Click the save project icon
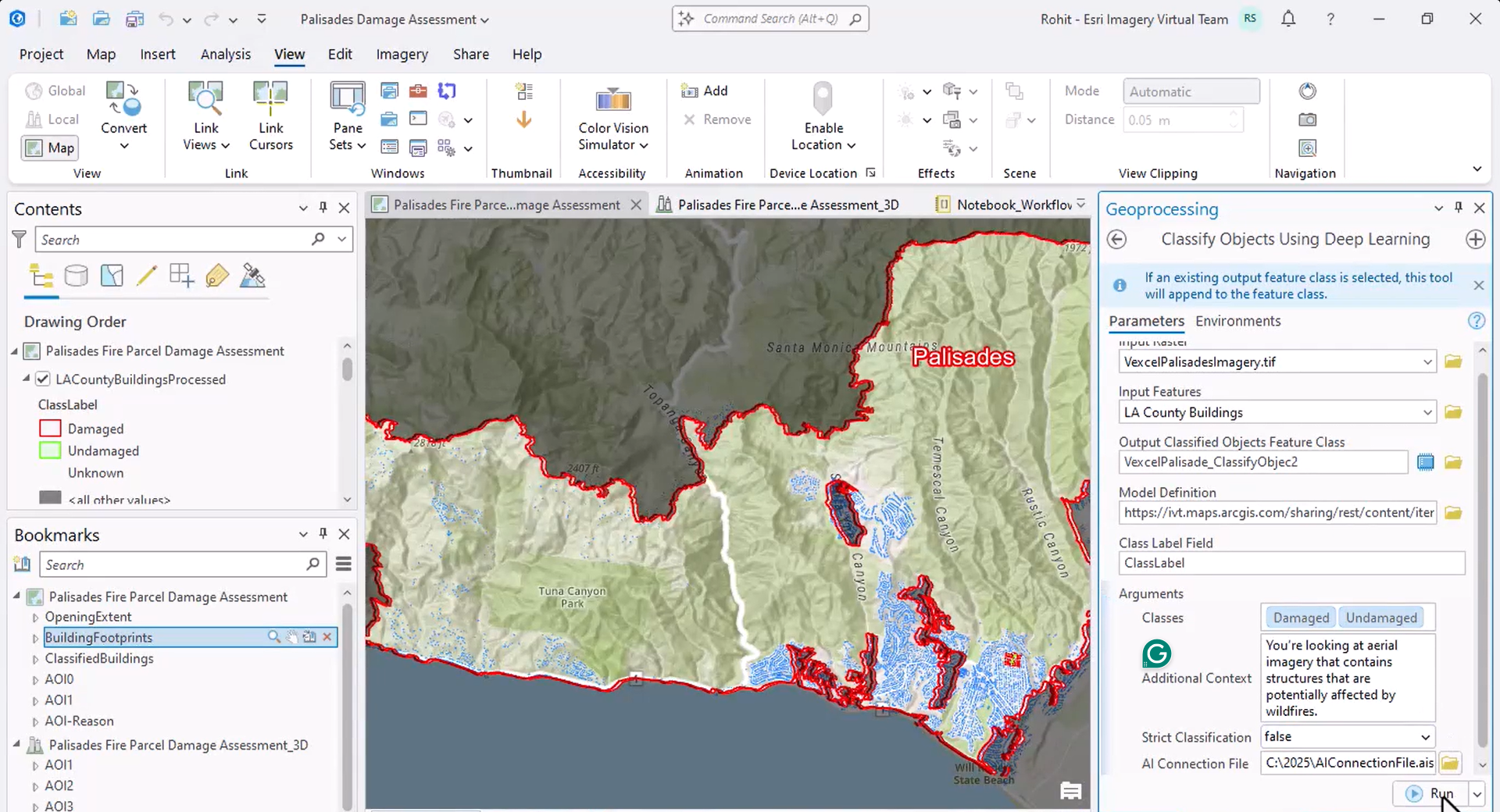This screenshot has height=812, width=1500. (134, 19)
